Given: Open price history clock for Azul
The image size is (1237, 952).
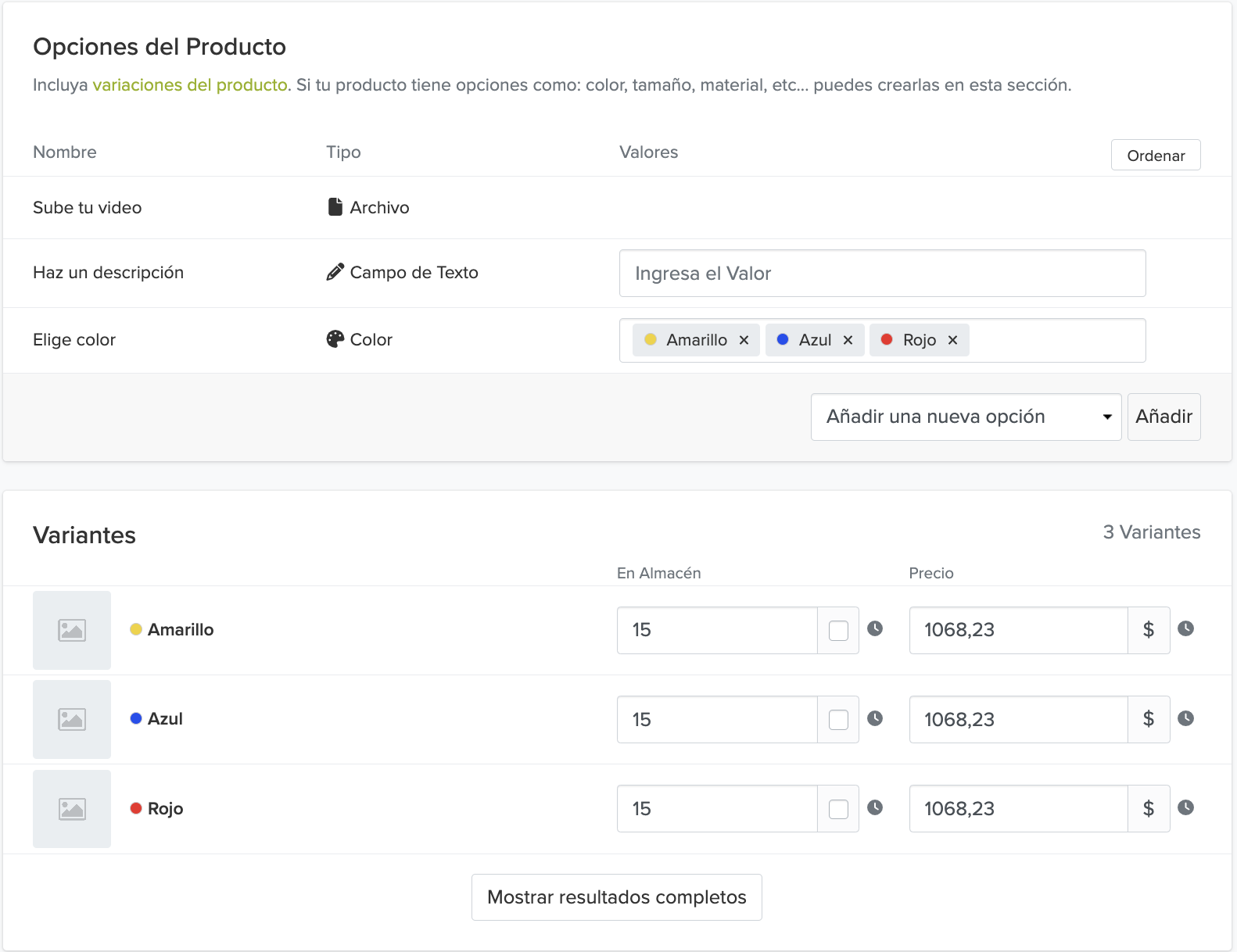Looking at the screenshot, I should (1185, 718).
